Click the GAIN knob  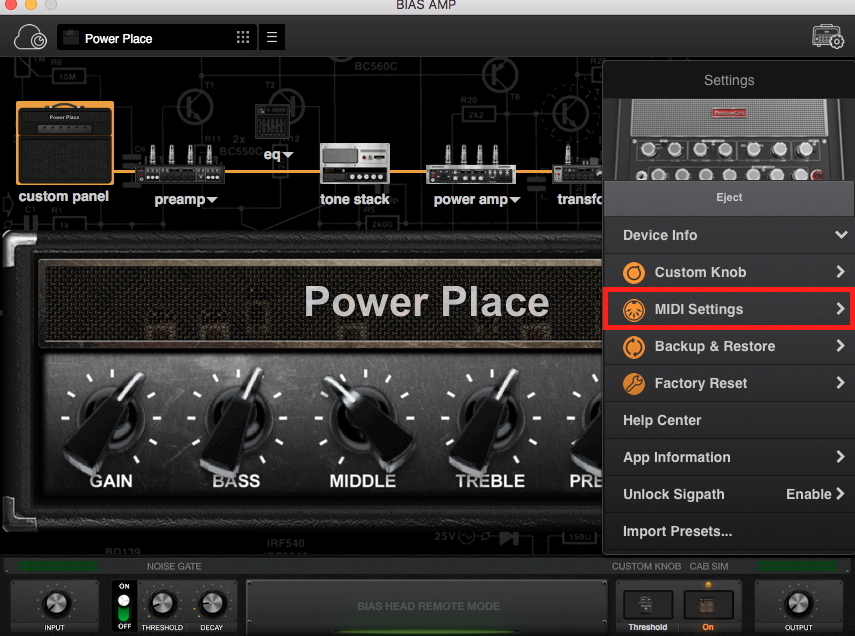click(112, 421)
